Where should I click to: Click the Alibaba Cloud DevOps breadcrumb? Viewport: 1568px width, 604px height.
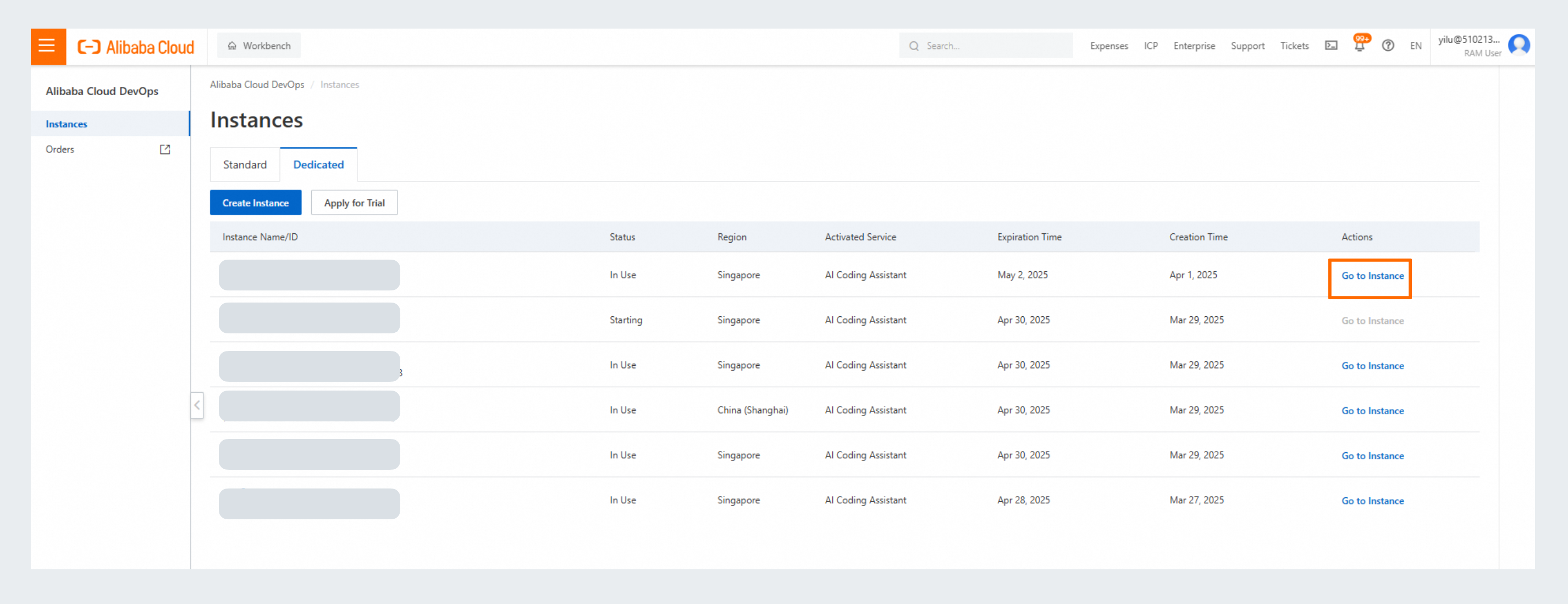point(257,85)
